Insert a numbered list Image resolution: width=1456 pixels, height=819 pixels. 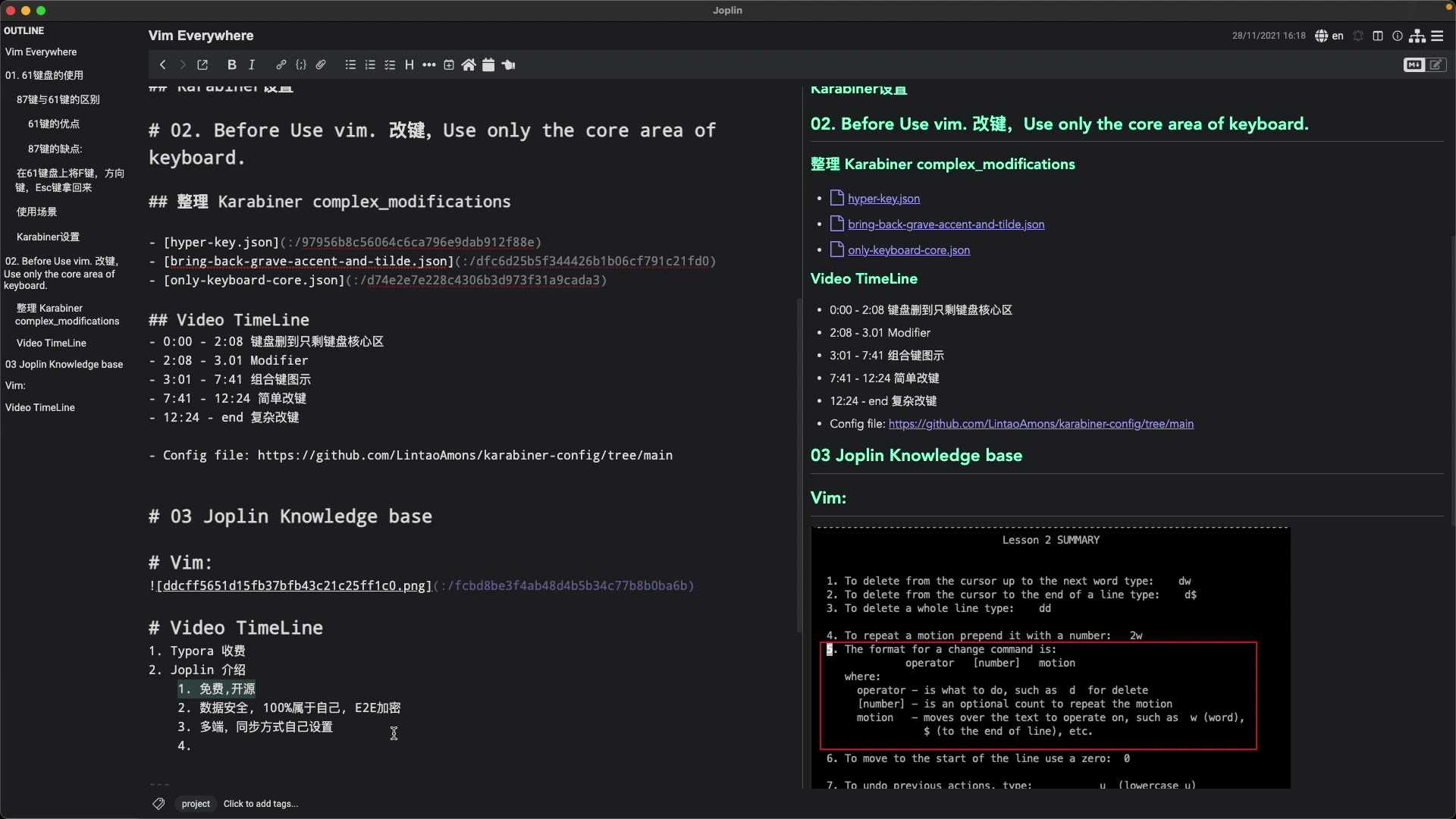pyautogui.click(x=370, y=65)
